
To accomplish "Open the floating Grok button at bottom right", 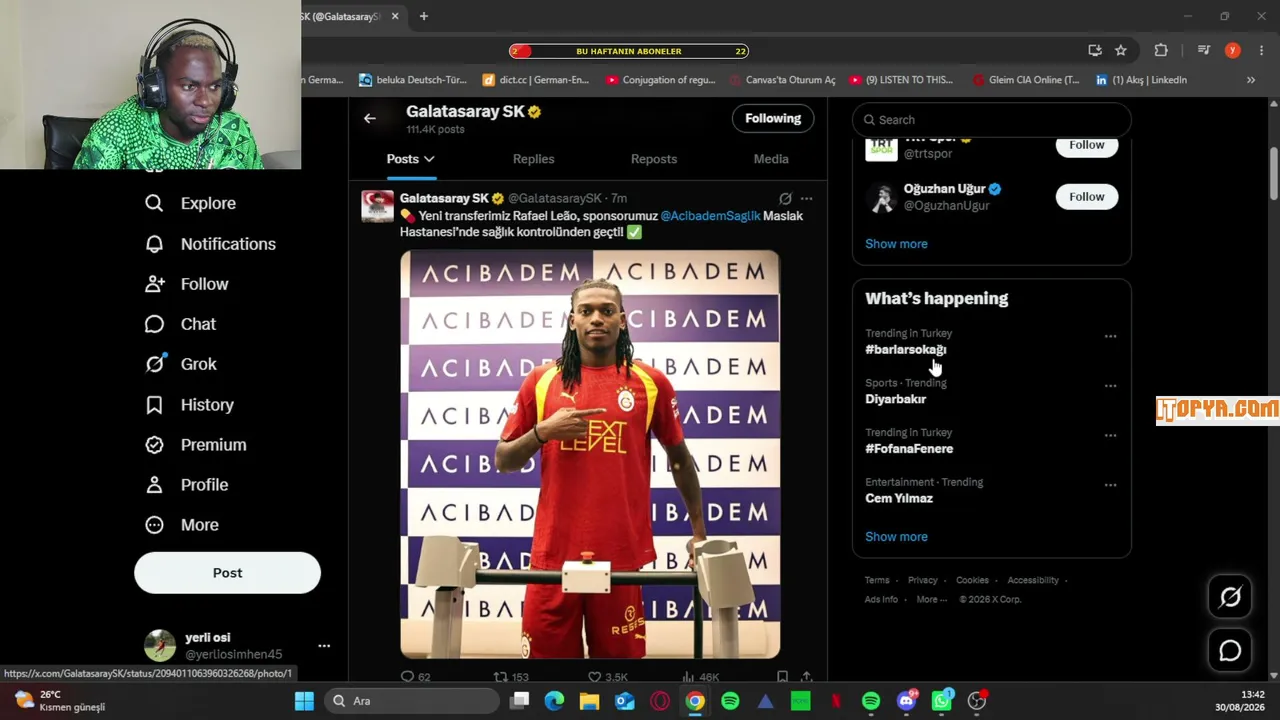I will [1230, 597].
